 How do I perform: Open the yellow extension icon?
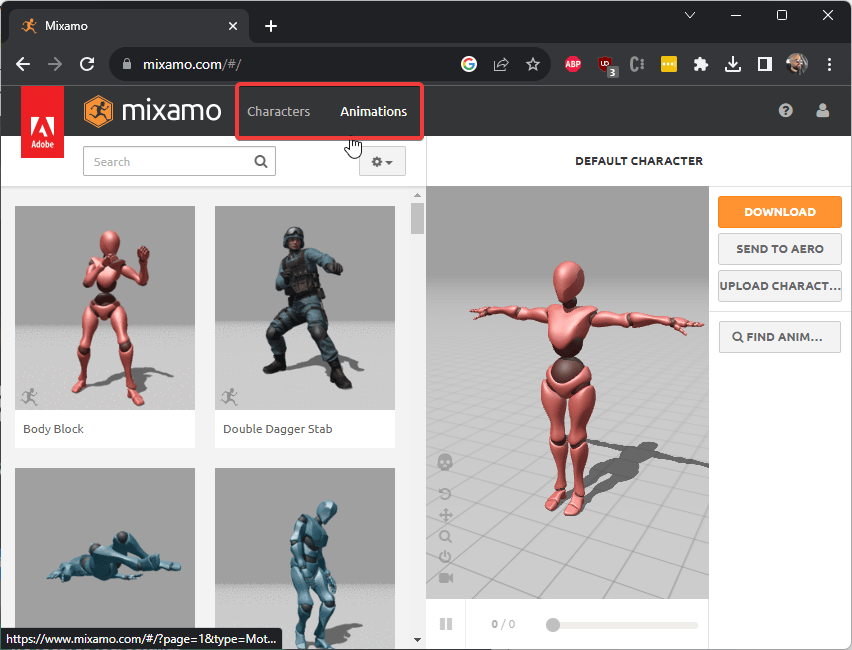tap(669, 64)
